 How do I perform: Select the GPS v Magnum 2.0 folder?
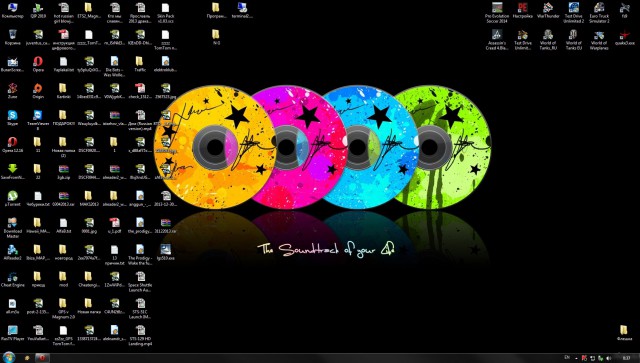[63, 309]
